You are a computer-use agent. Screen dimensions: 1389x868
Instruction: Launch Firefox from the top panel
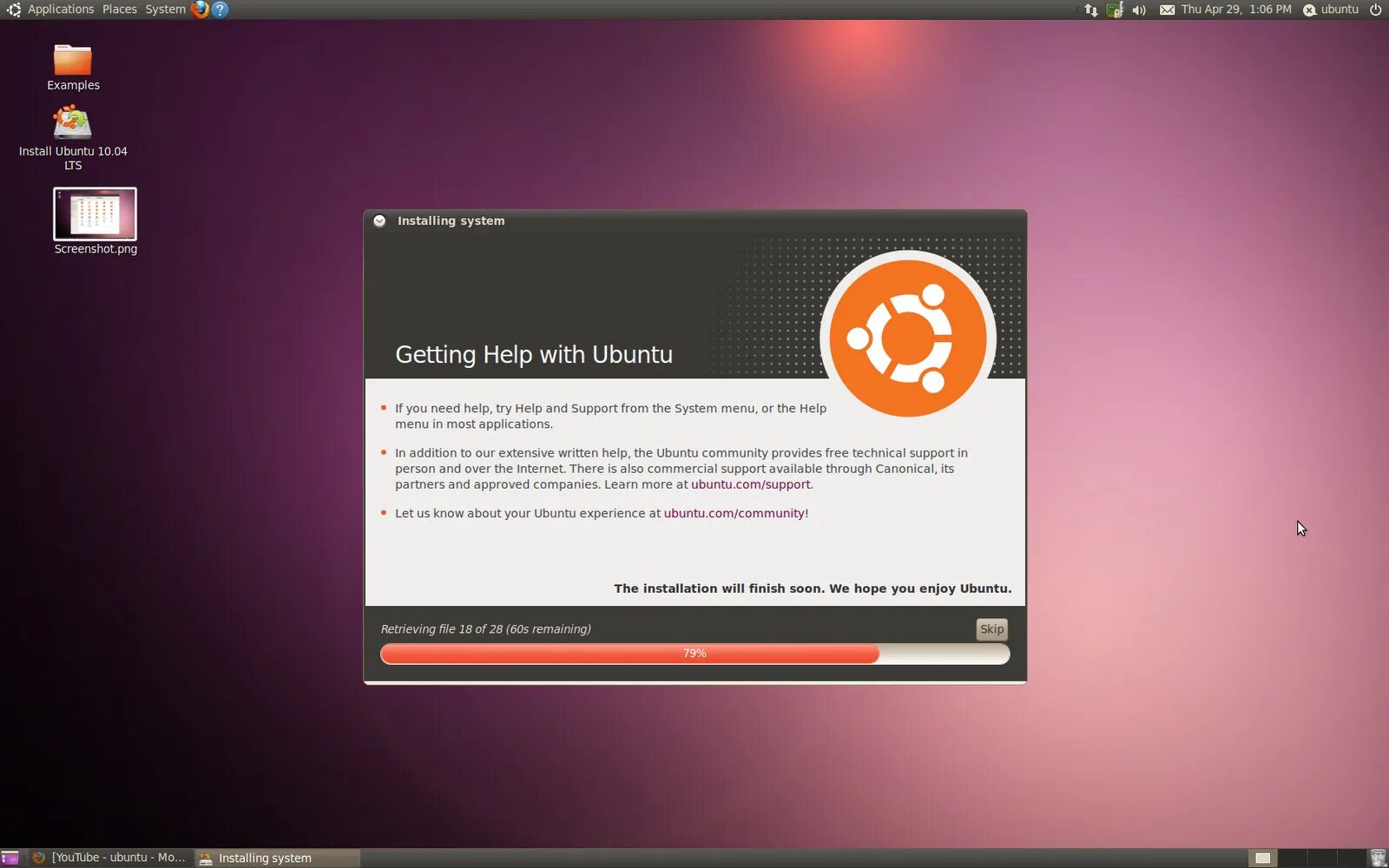click(201, 10)
